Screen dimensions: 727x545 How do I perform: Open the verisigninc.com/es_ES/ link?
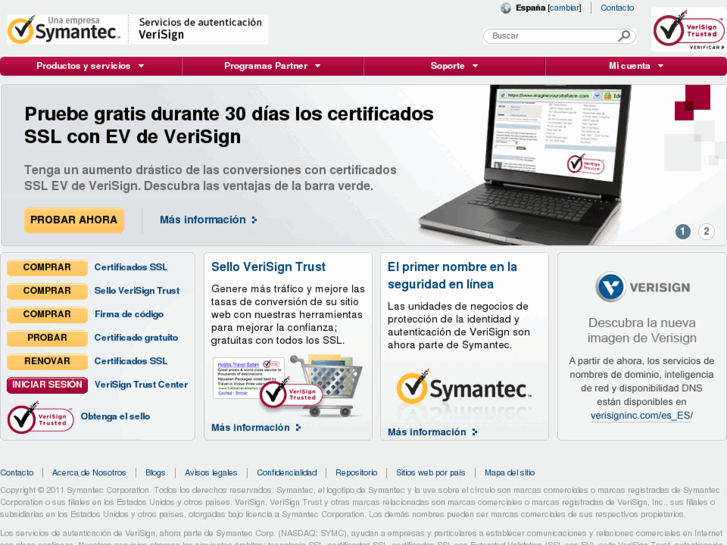pos(642,416)
